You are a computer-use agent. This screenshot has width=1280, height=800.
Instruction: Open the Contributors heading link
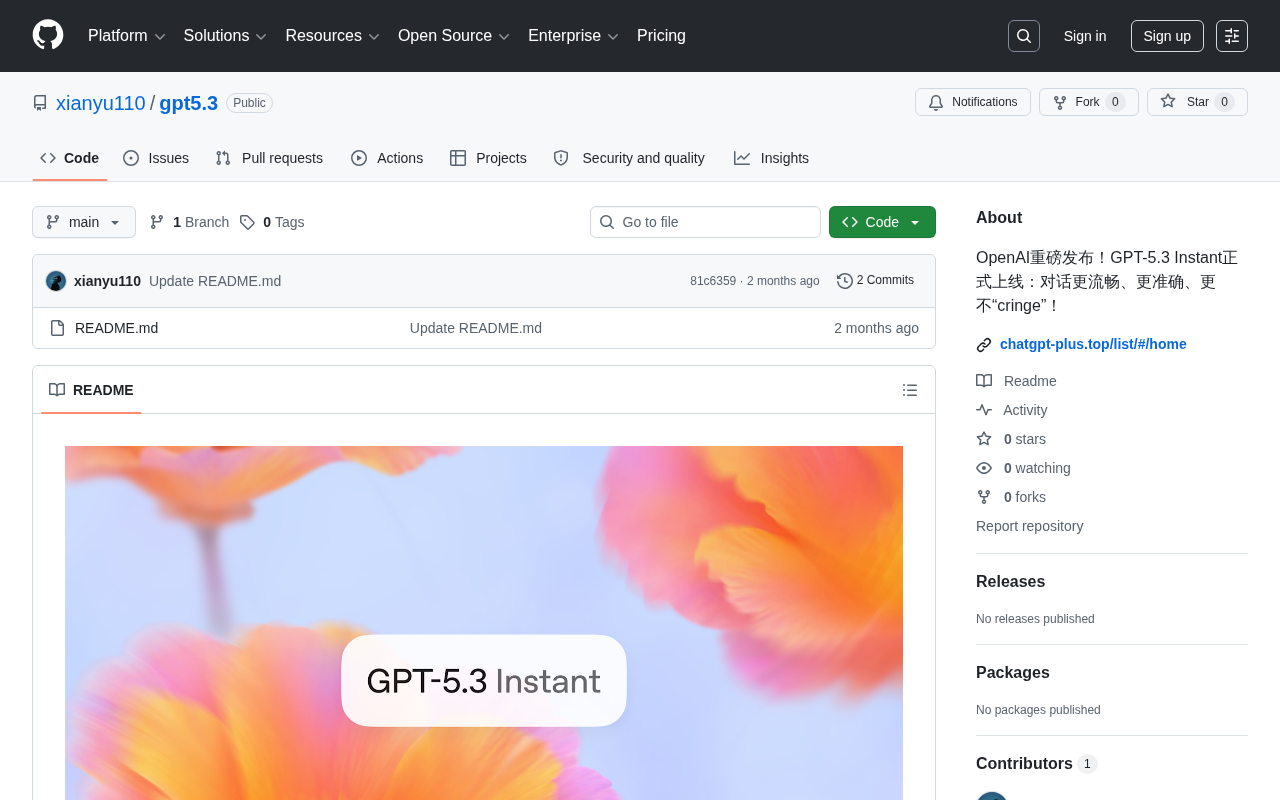[1037, 764]
